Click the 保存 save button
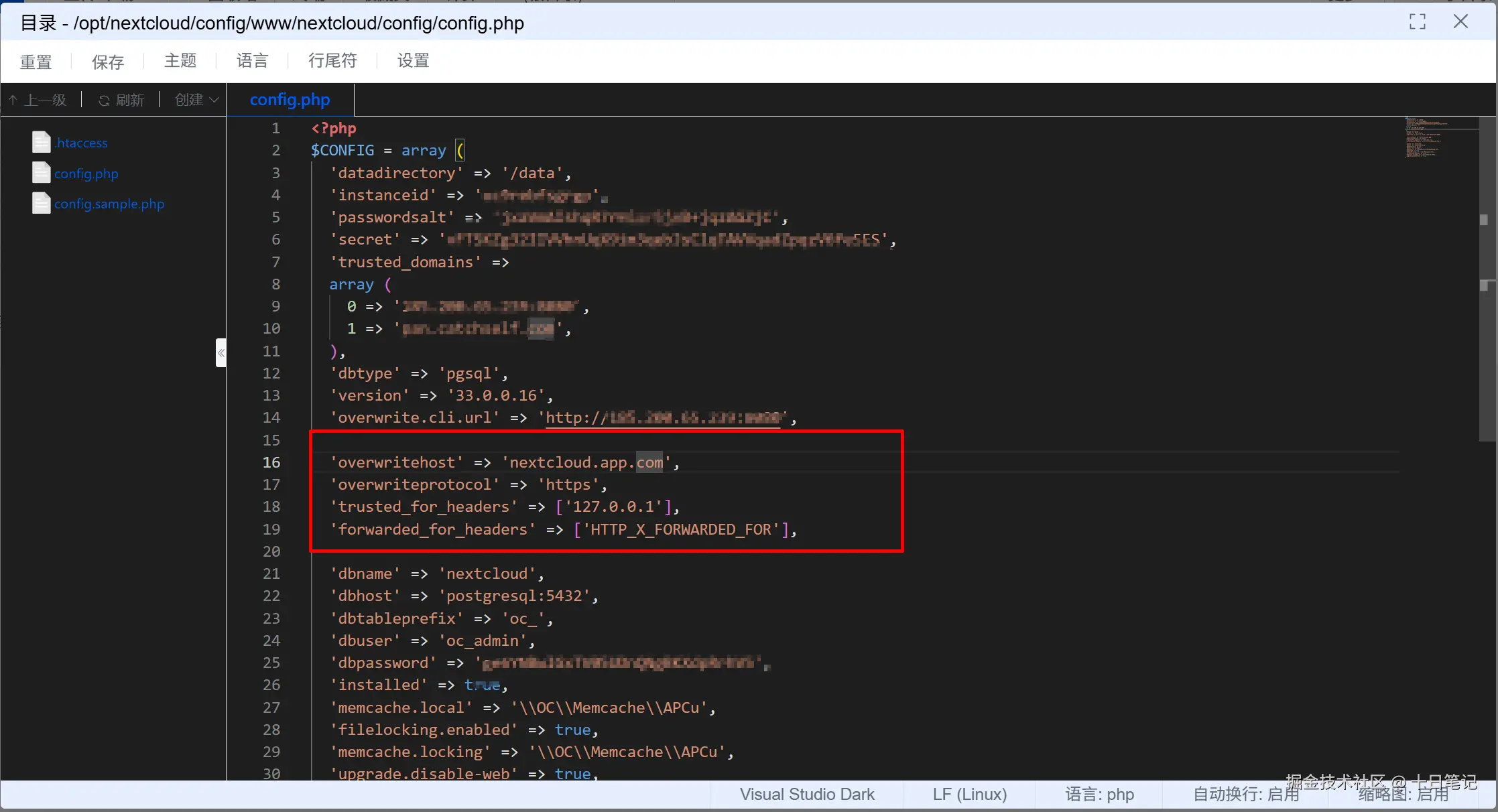Image resolution: width=1498 pixels, height=812 pixels. pyautogui.click(x=107, y=62)
